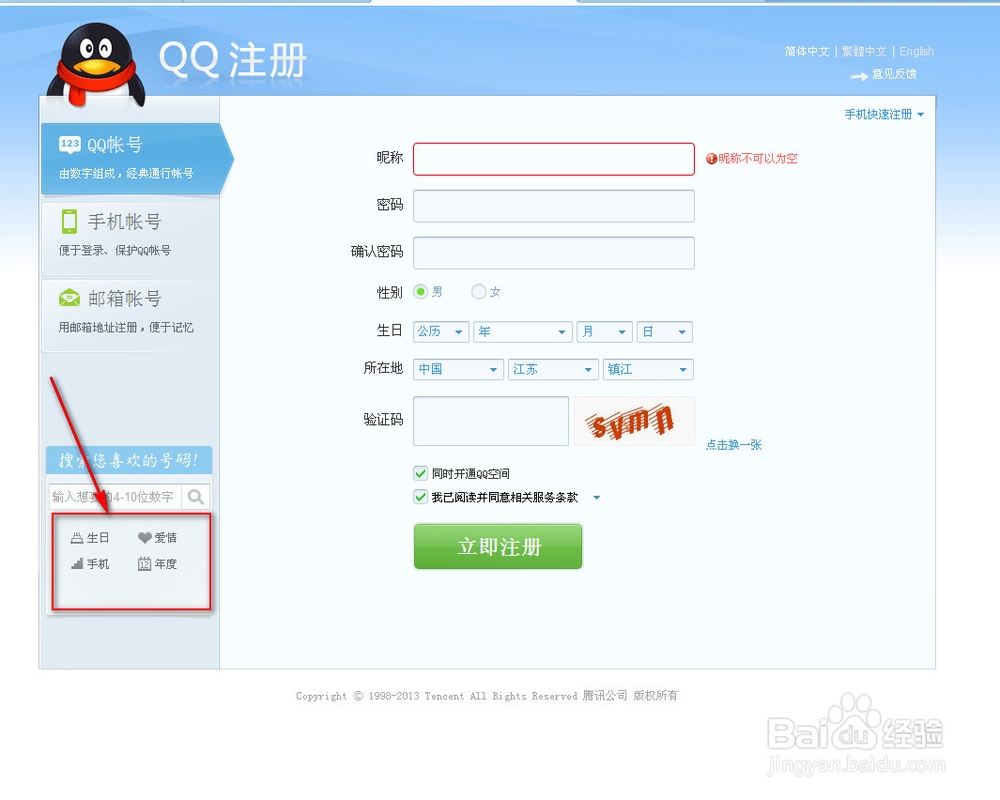This screenshot has width=1000, height=800.
Task: Click the red error icon beside 昵称不可以为空
Action: (x=711, y=159)
